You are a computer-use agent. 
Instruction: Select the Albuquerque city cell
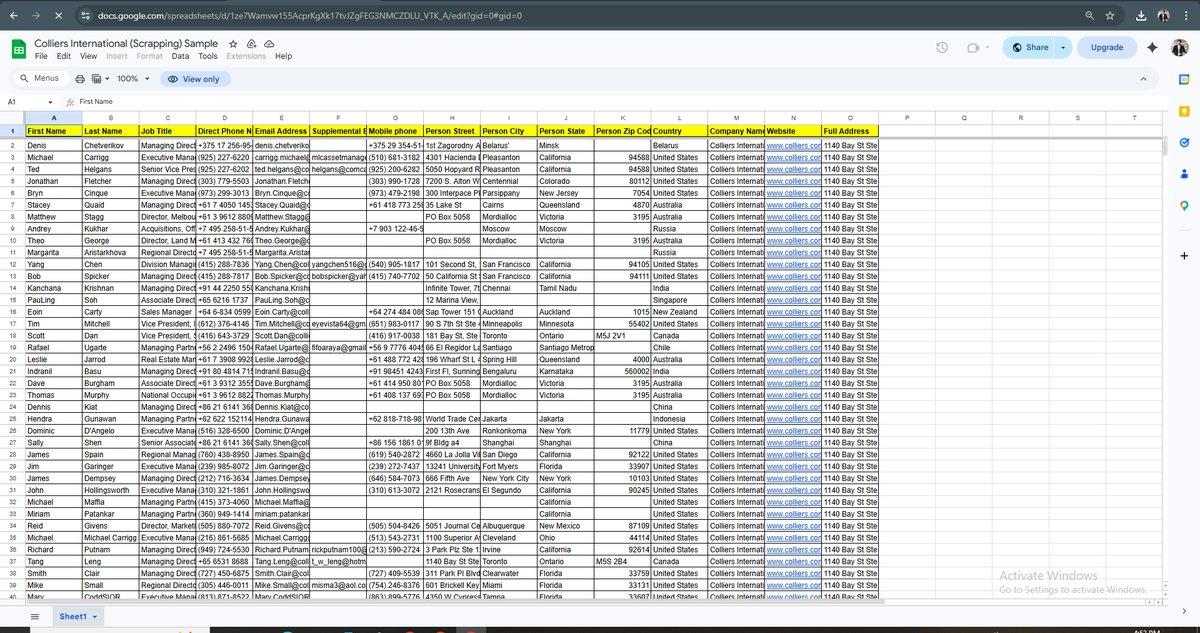(508, 526)
